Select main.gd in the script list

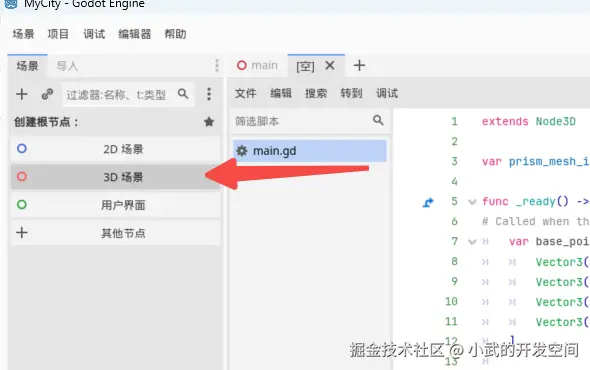point(309,151)
